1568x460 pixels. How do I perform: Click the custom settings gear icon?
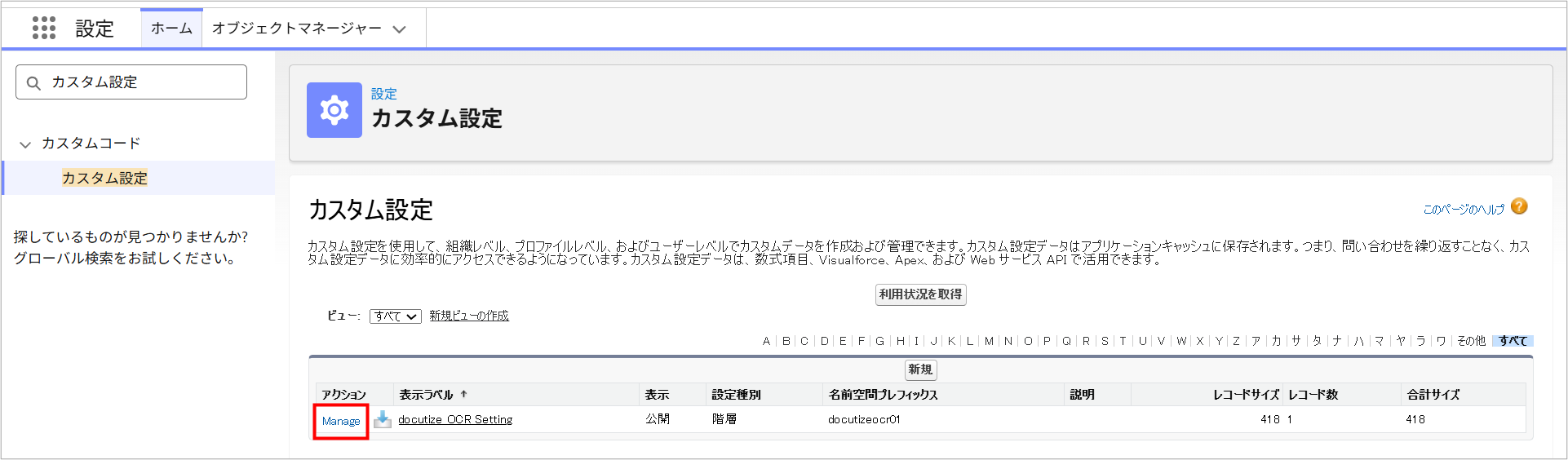(334, 110)
